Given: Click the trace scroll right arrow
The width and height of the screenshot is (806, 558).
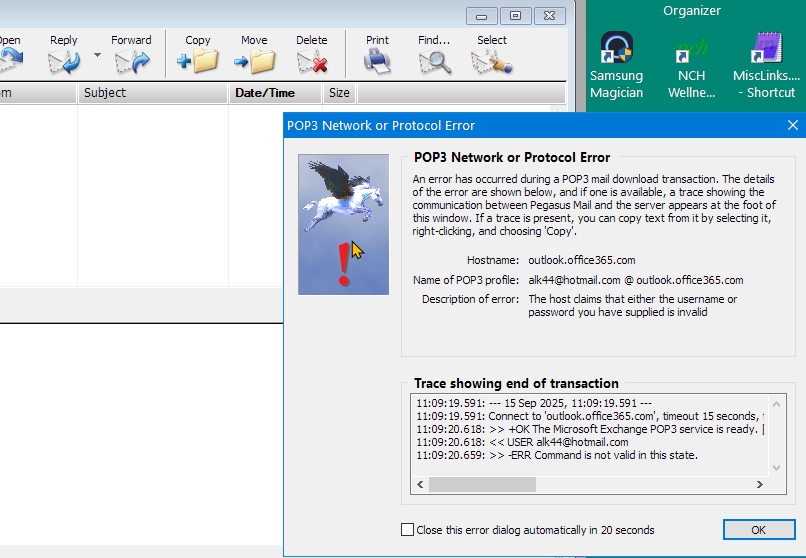Looking at the screenshot, I should [760, 485].
